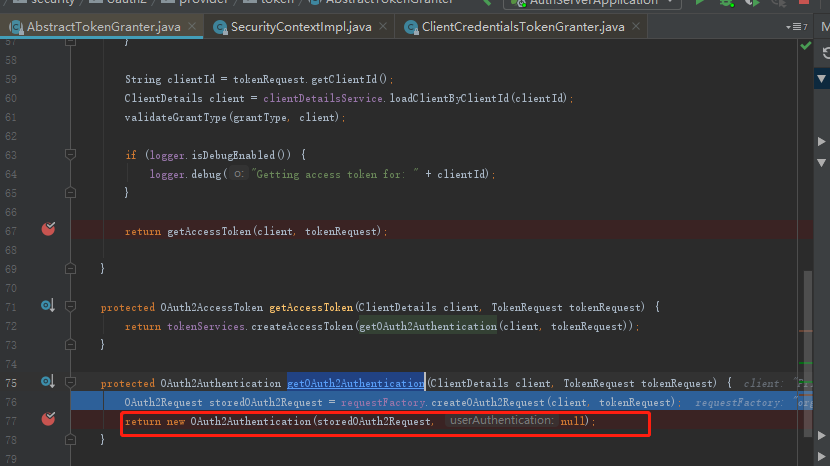Click 'return getAccessToken' statement on line 67

pyautogui.click(x=256, y=231)
